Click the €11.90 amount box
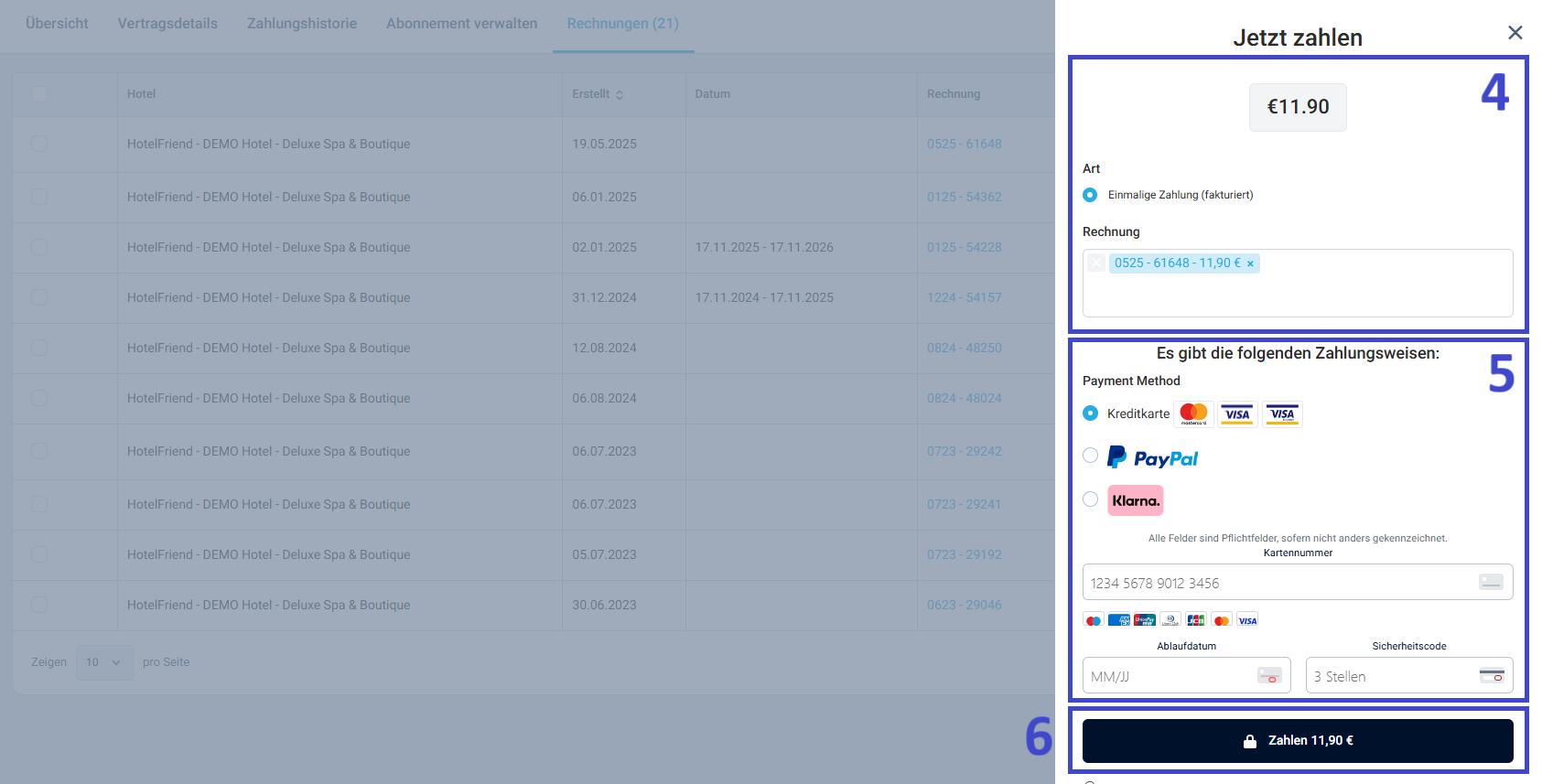Screen dimensions: 1542x784 (x=1298, y=107)
